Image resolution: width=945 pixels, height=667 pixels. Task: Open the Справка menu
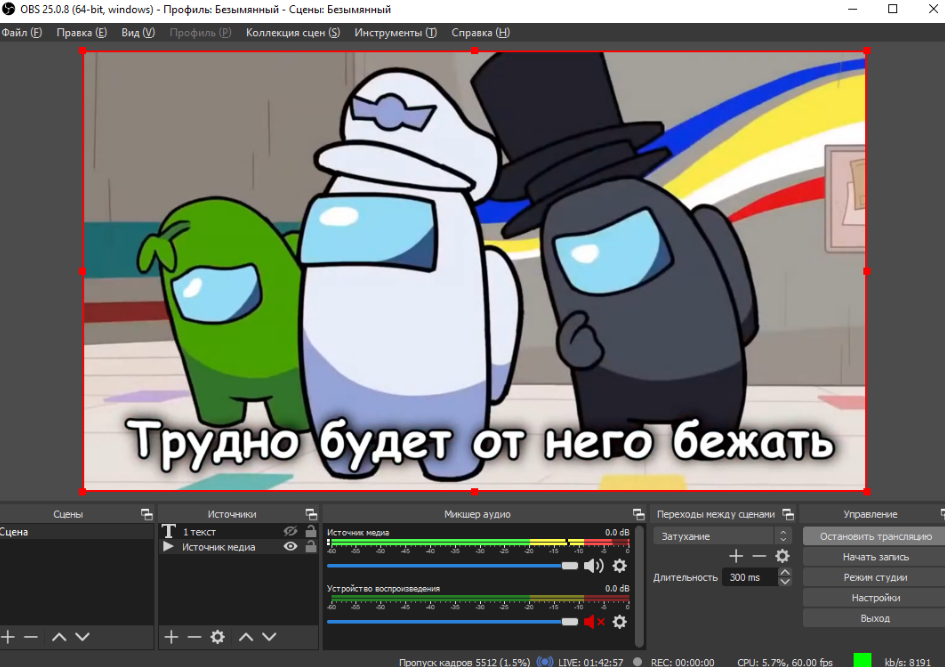point(480,33)
